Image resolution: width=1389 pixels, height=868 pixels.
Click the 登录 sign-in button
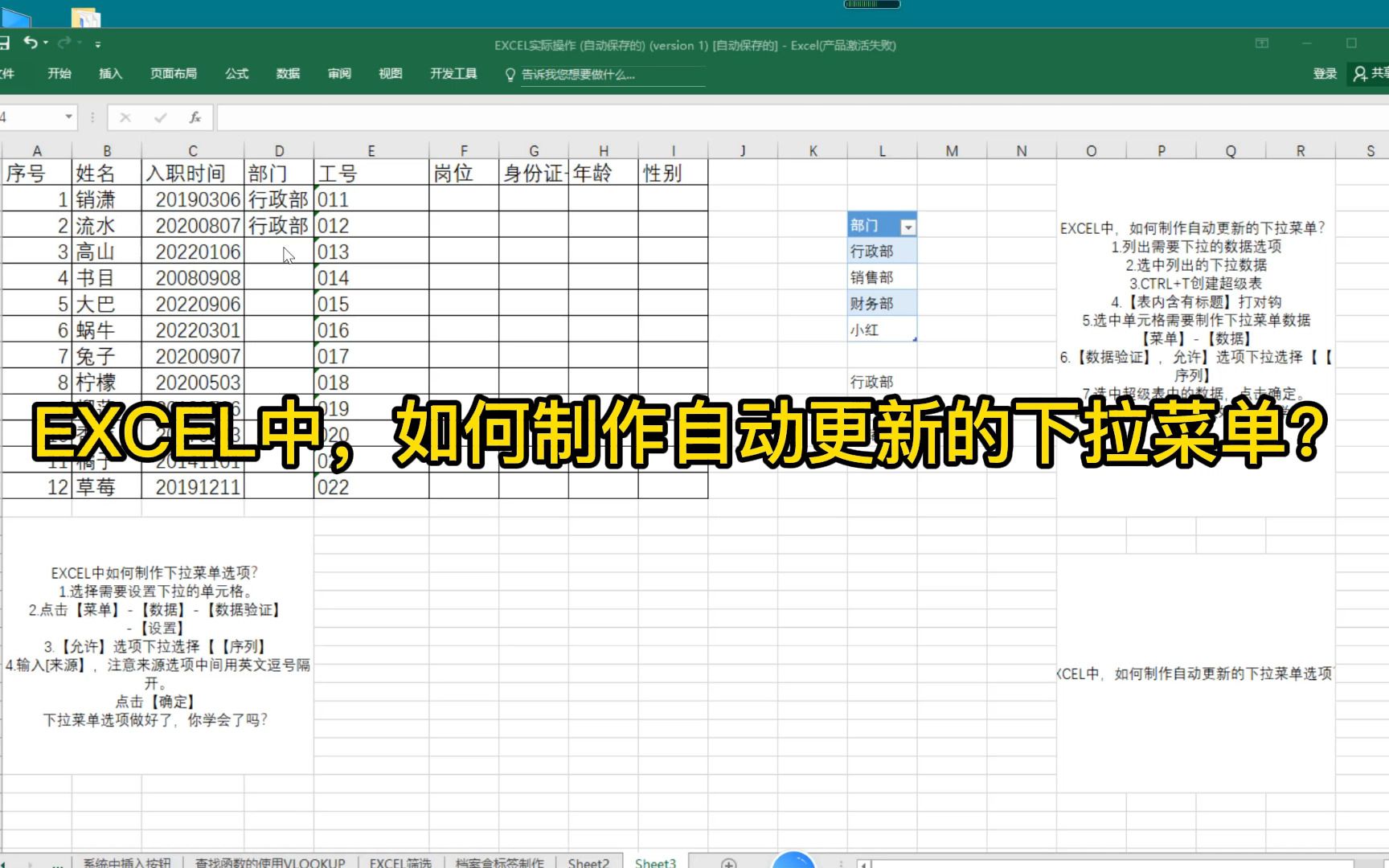1325,74
